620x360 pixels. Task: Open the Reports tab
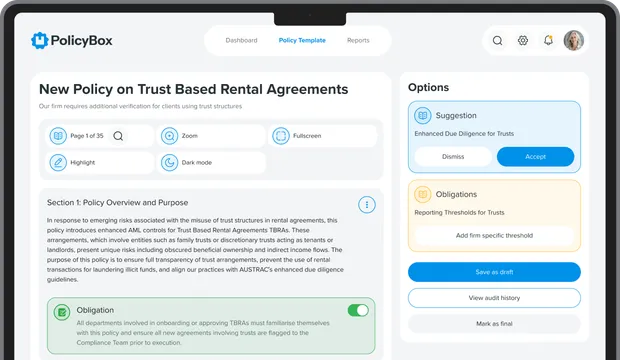(x=358, y=40)
